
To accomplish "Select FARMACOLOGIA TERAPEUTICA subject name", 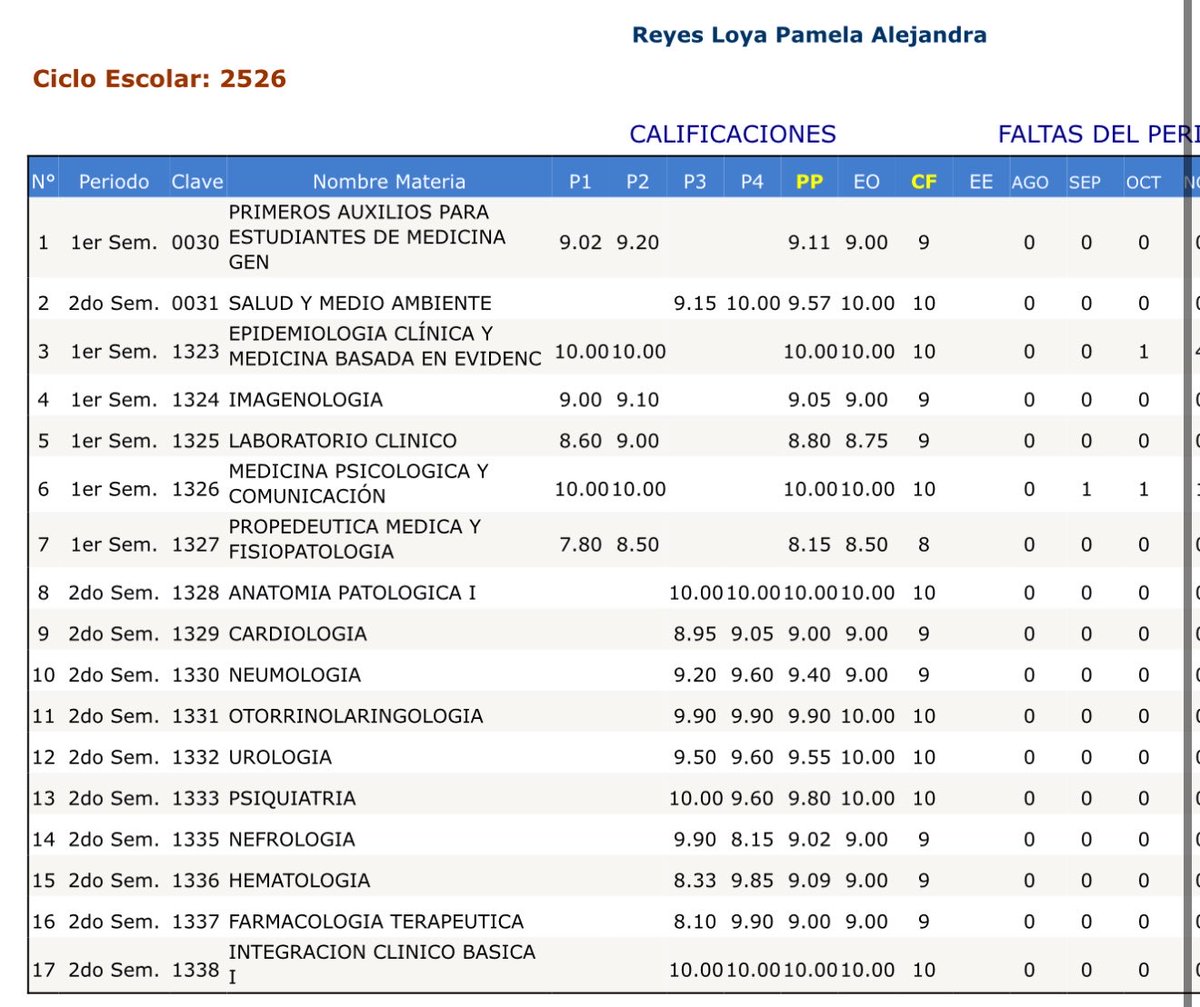I will tap(377, 921).
